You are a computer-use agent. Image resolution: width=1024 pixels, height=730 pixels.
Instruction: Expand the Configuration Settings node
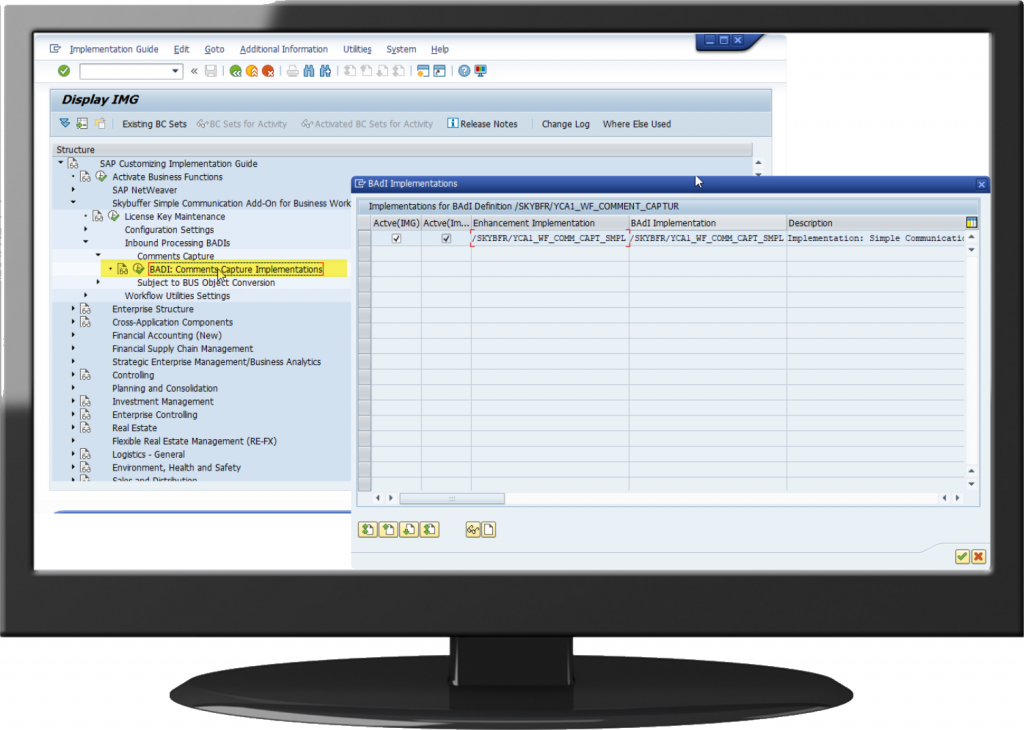tap(86, 229)
